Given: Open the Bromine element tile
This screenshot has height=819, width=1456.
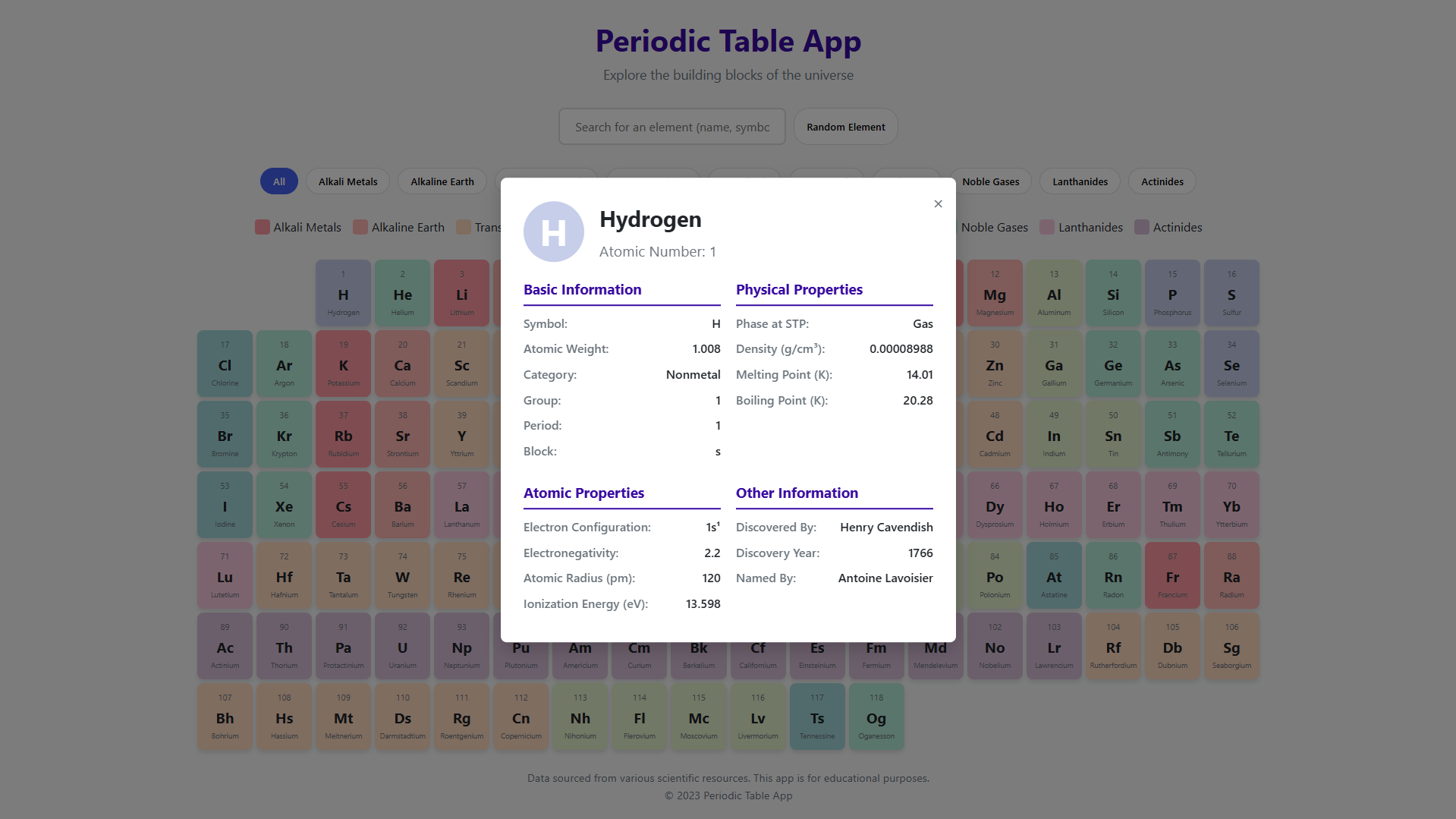Looking at the screenshot, I should point(225,434).
